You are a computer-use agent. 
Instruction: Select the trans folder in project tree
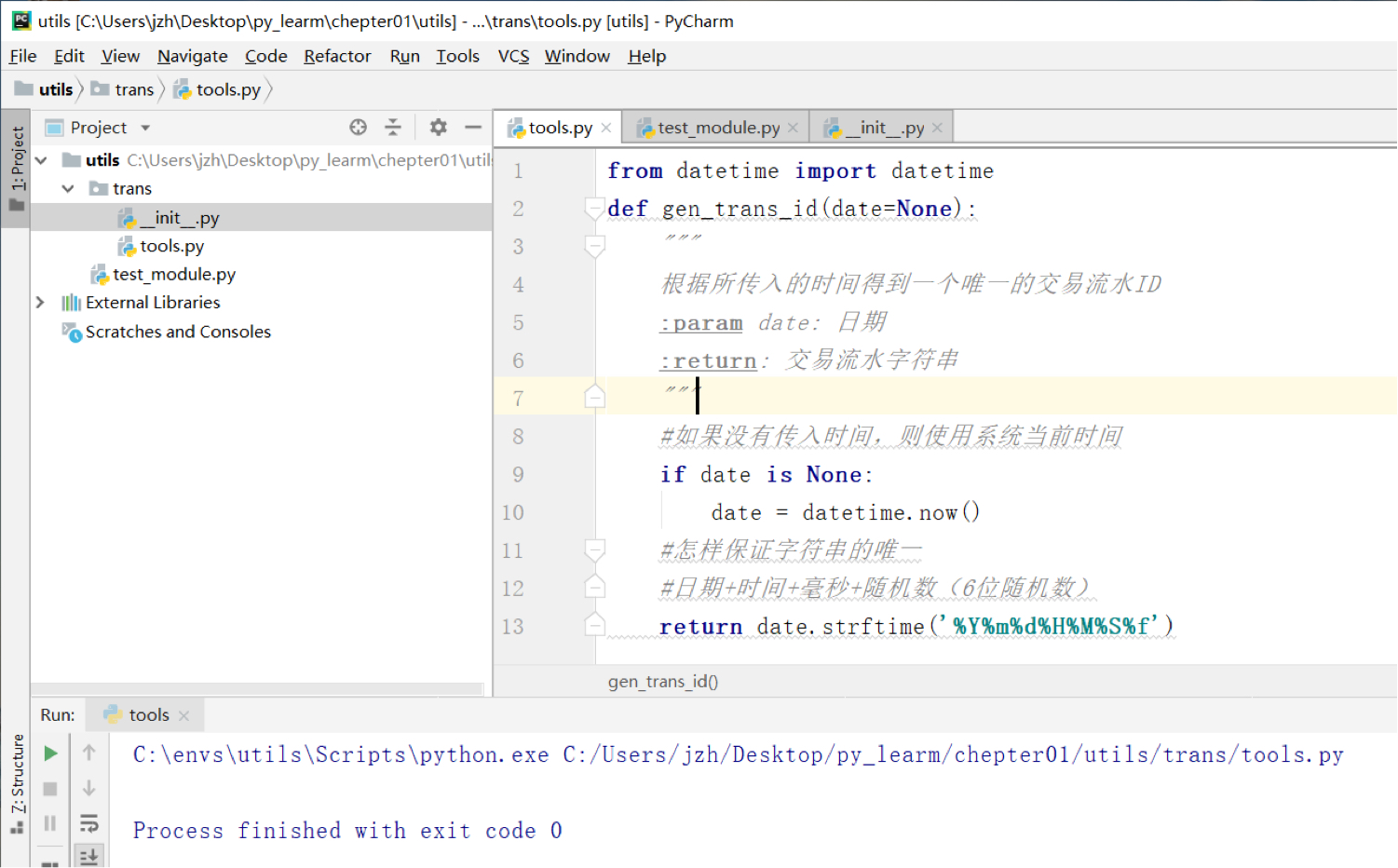[x=261, y=189]
